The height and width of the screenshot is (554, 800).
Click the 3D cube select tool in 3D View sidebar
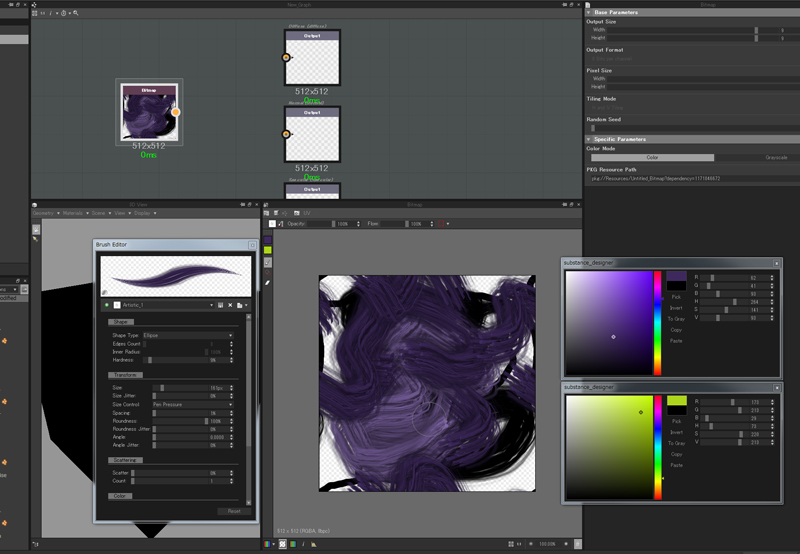[36, 230]
